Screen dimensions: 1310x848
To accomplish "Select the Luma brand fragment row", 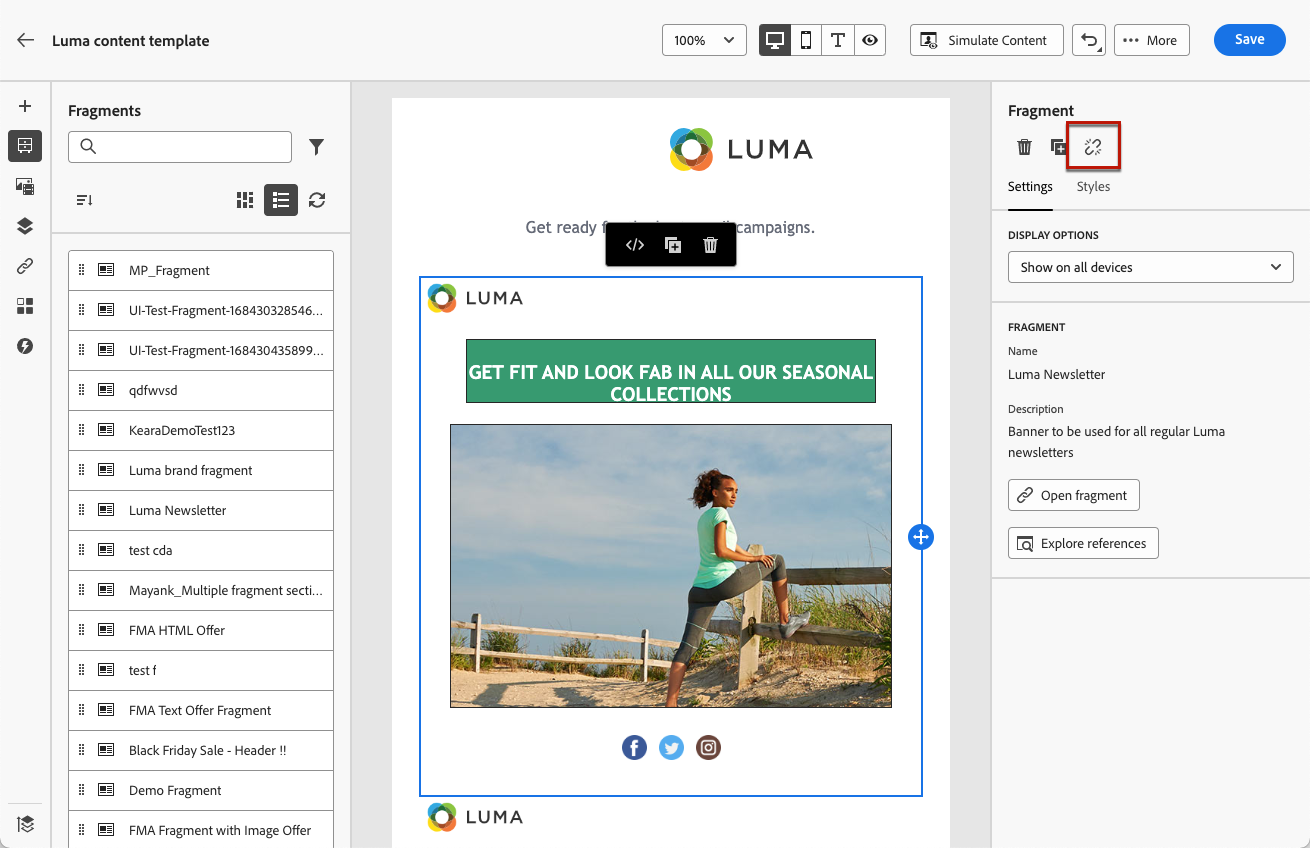I will (201, 470).
